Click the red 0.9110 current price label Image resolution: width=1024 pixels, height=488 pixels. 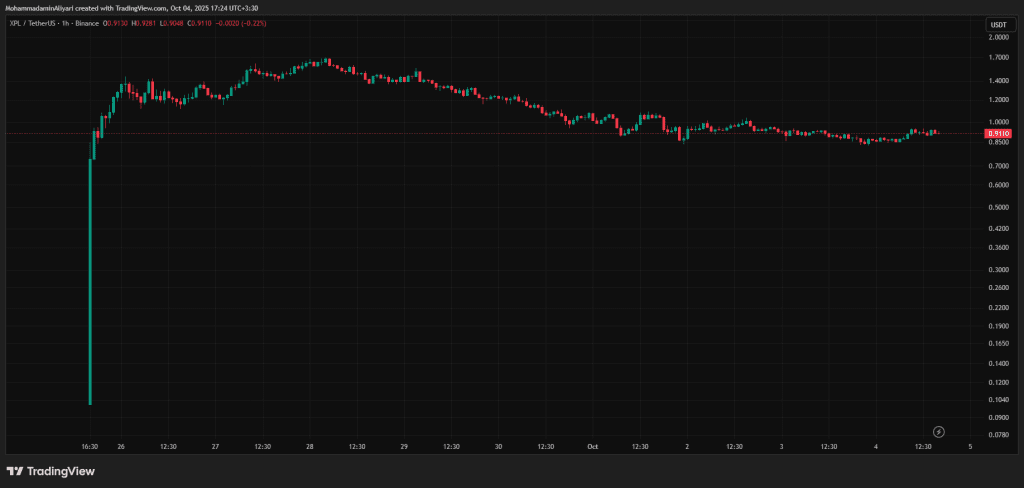998,133
